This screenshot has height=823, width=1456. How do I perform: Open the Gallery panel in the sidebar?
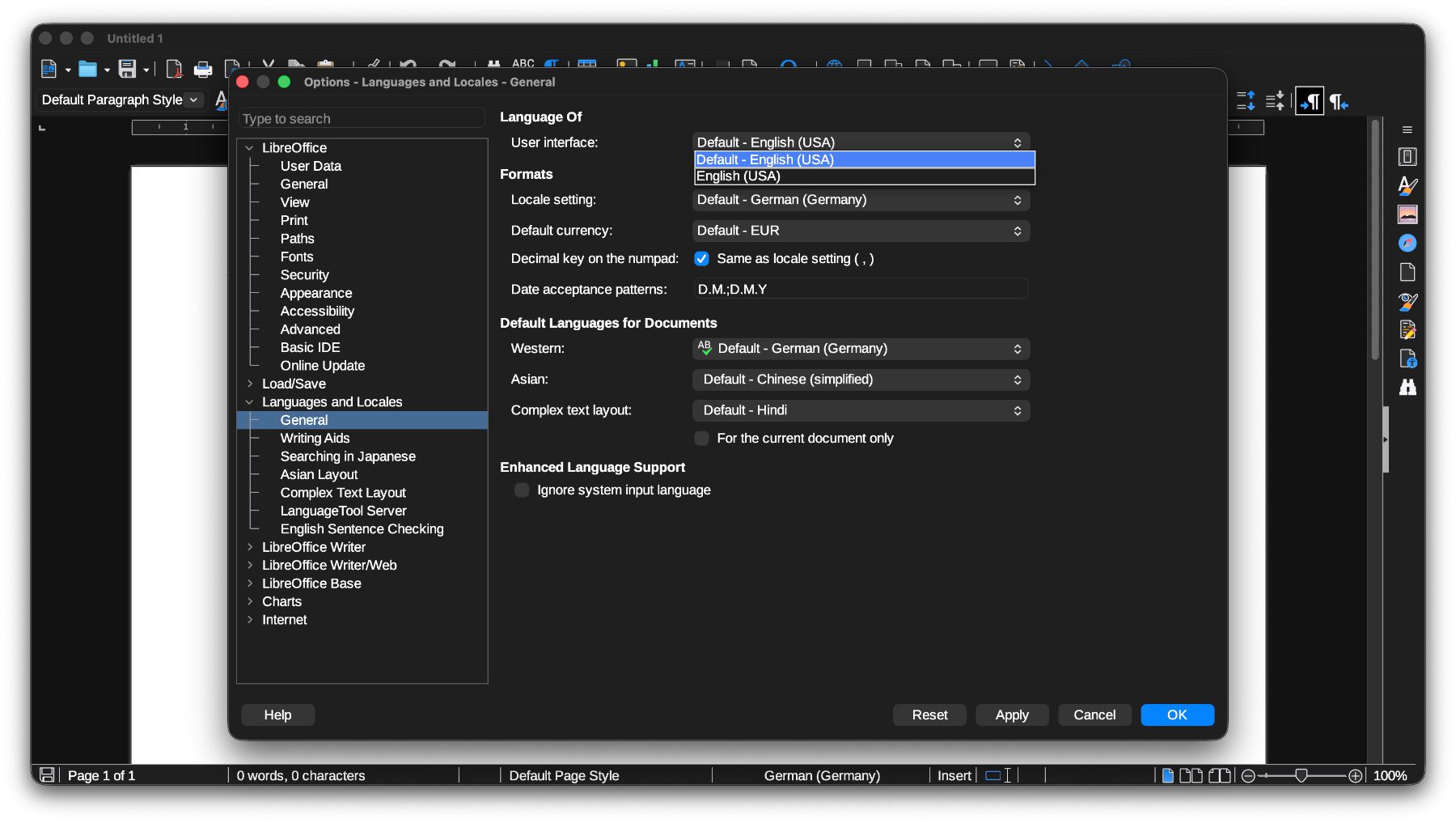click(x=1407, y=214)
